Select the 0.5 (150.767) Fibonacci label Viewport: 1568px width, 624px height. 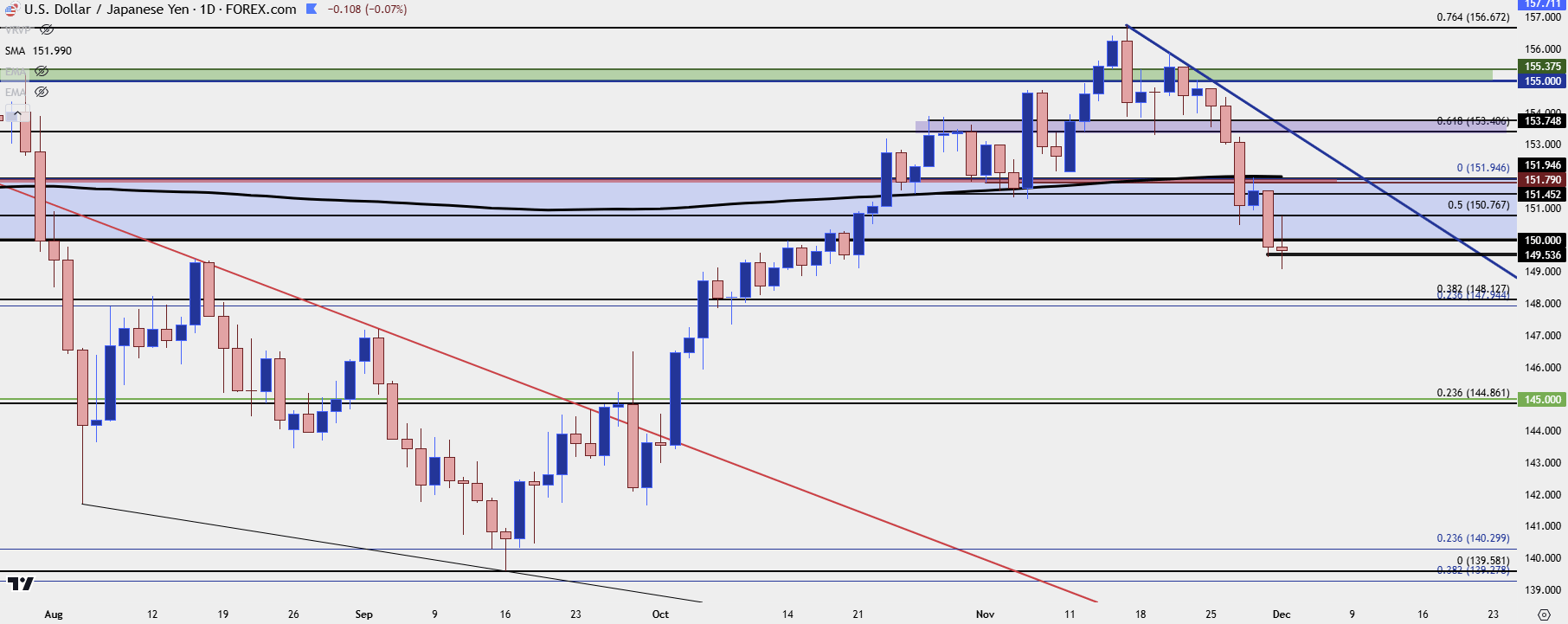pyautogui.click(x=1478, y=205)
